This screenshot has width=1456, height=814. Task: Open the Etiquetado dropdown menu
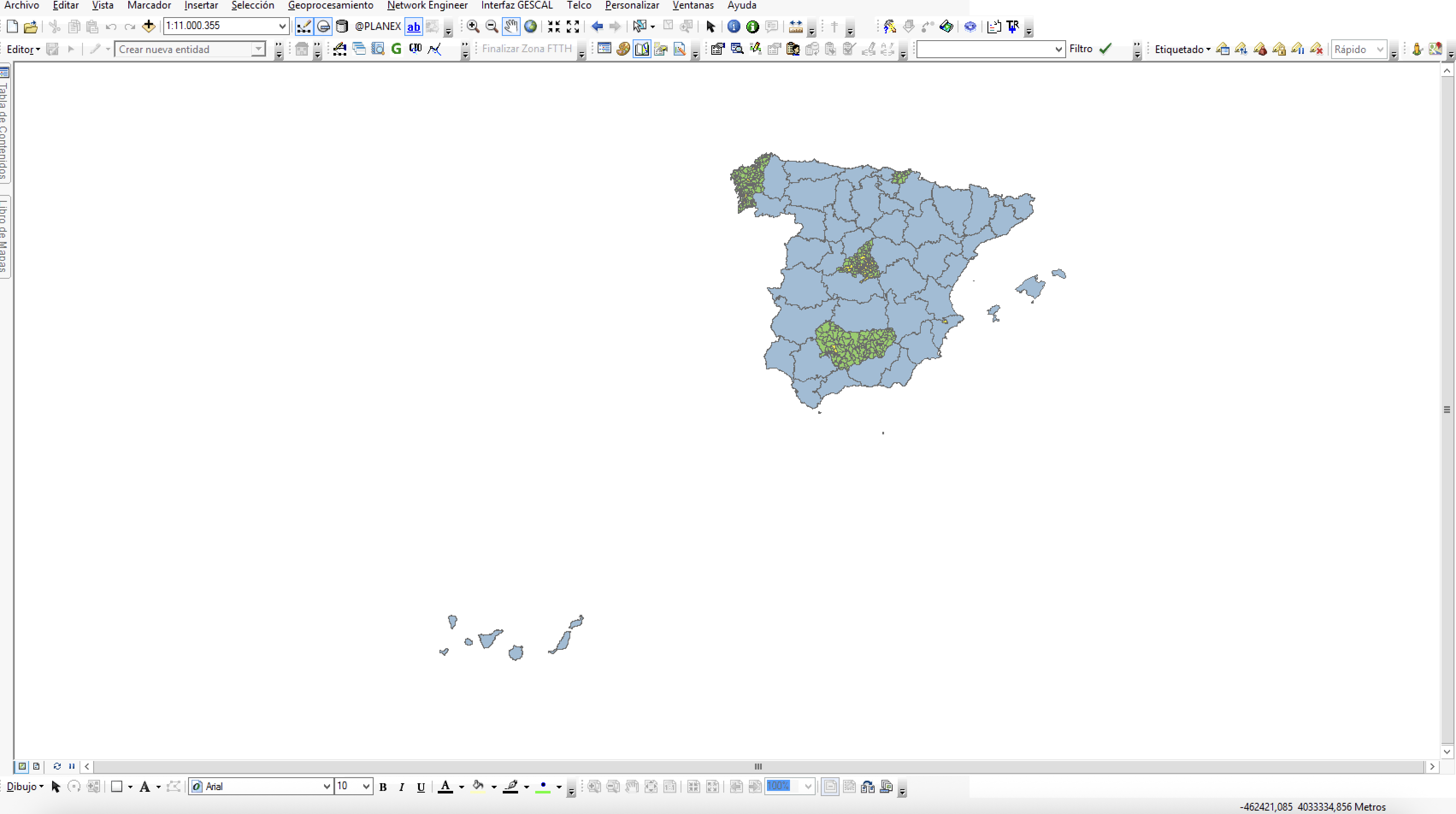point(1182,49)
